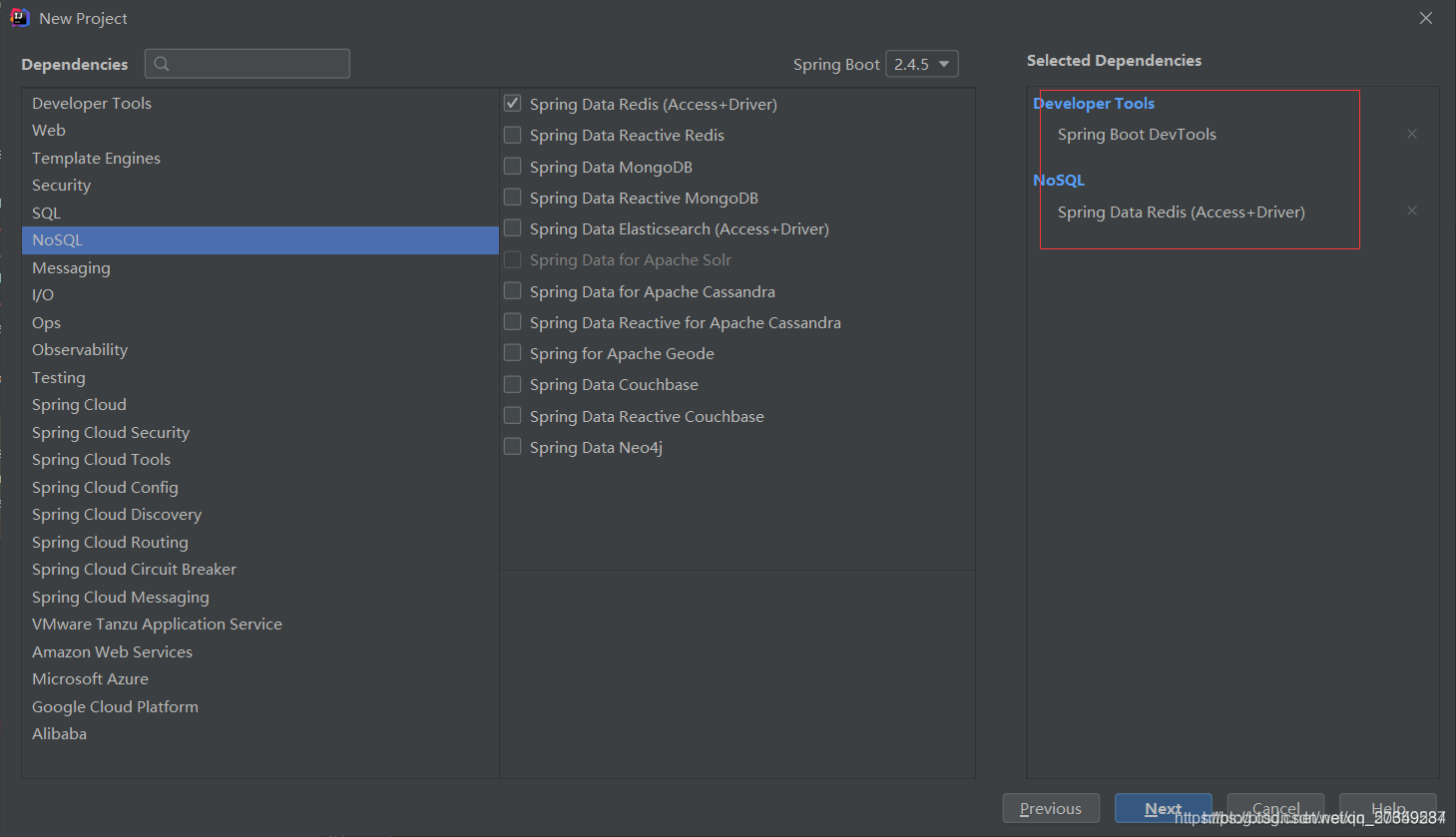This screenshot has width=1456, height=837.
Task: Select Google Cloud Platform category
Action: pos(259,706)
